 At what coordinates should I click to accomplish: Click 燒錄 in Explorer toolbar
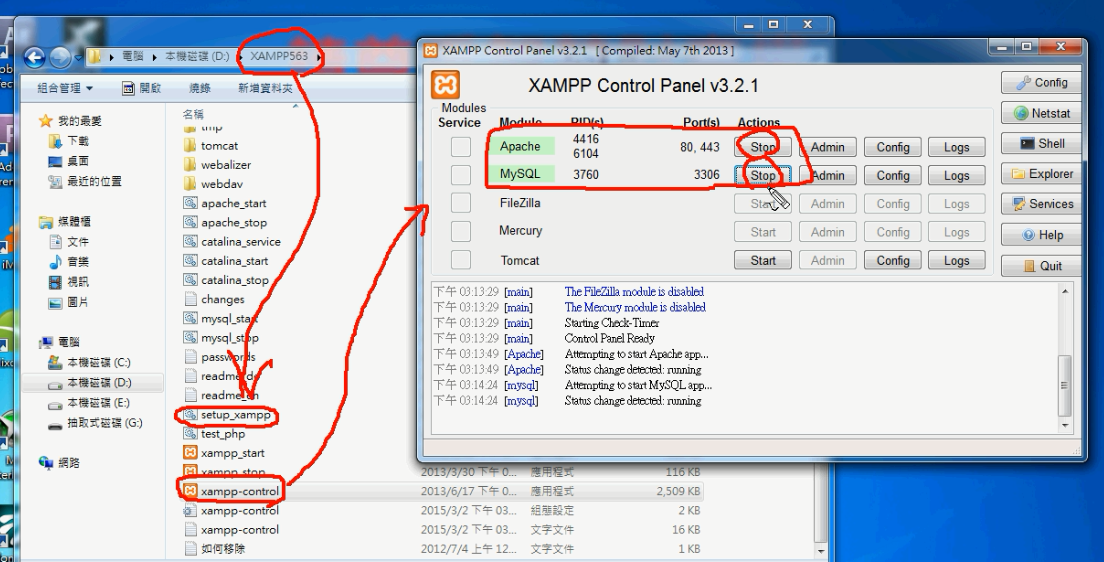[200, 88]
